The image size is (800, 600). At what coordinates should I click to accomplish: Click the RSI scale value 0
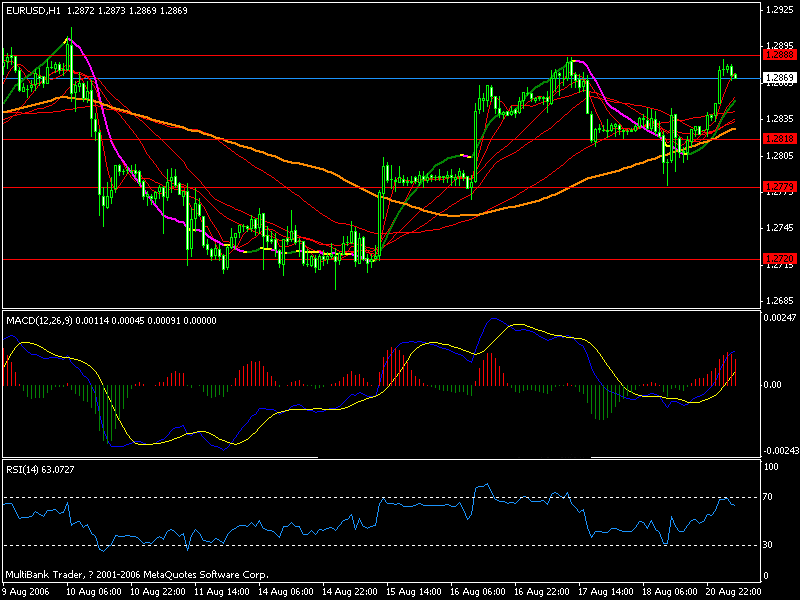pos(765,576)
